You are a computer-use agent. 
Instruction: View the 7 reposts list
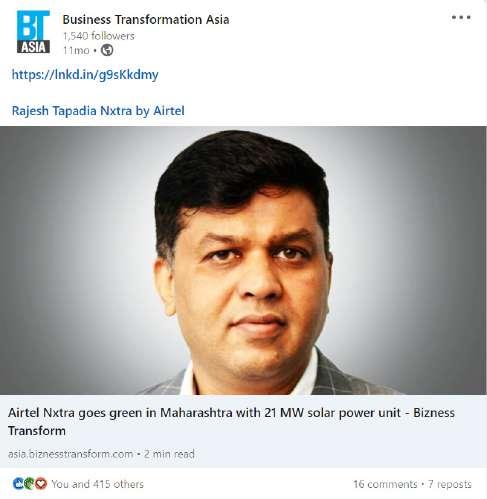pos(450,484)
